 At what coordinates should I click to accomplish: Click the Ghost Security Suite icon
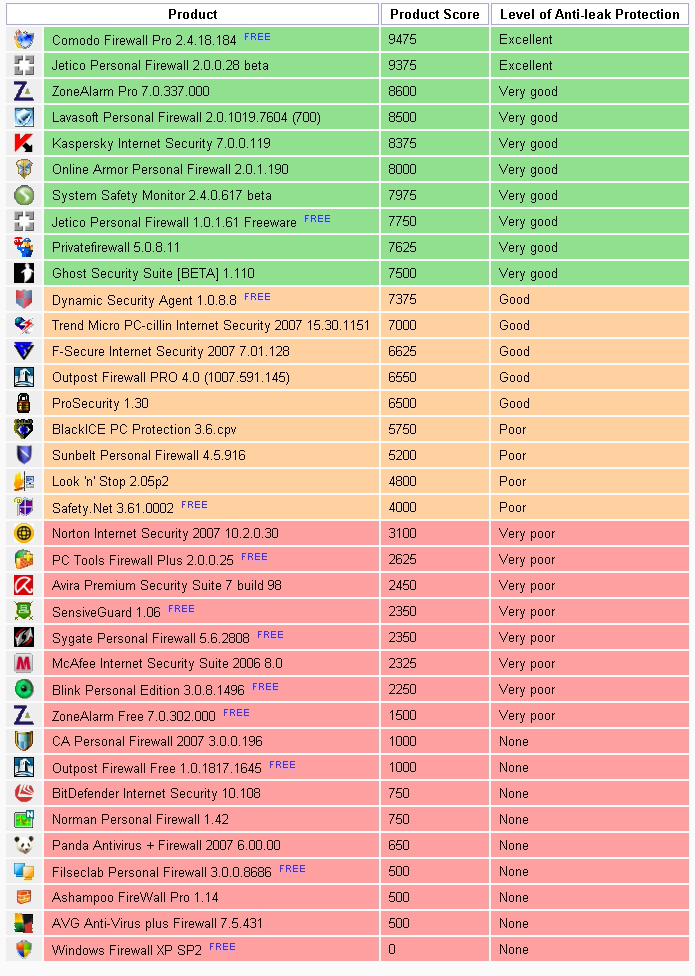tap(24, 273)
